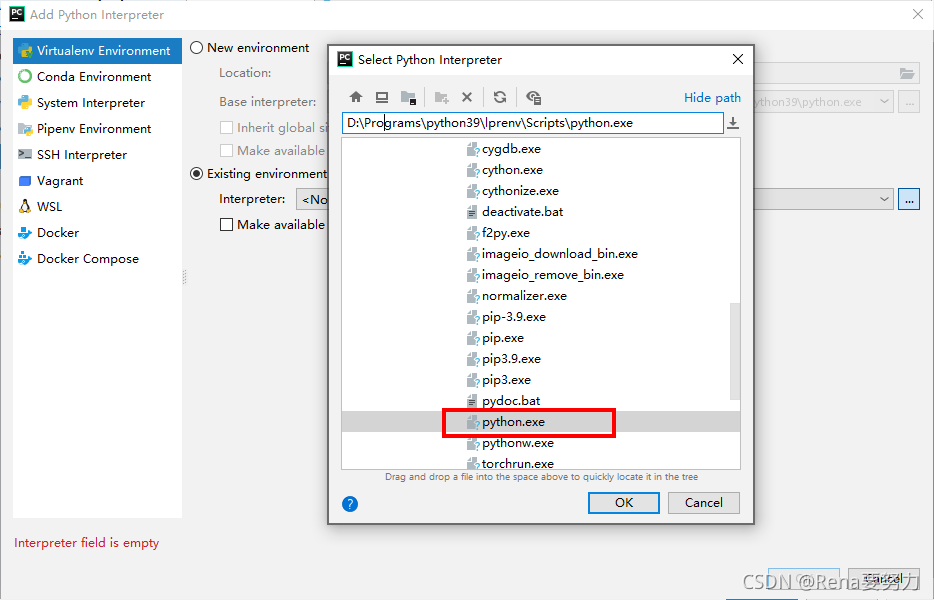Select the Existing environment radio button
This screenshot has height=600, width=934.
click(x=197, y=174)
